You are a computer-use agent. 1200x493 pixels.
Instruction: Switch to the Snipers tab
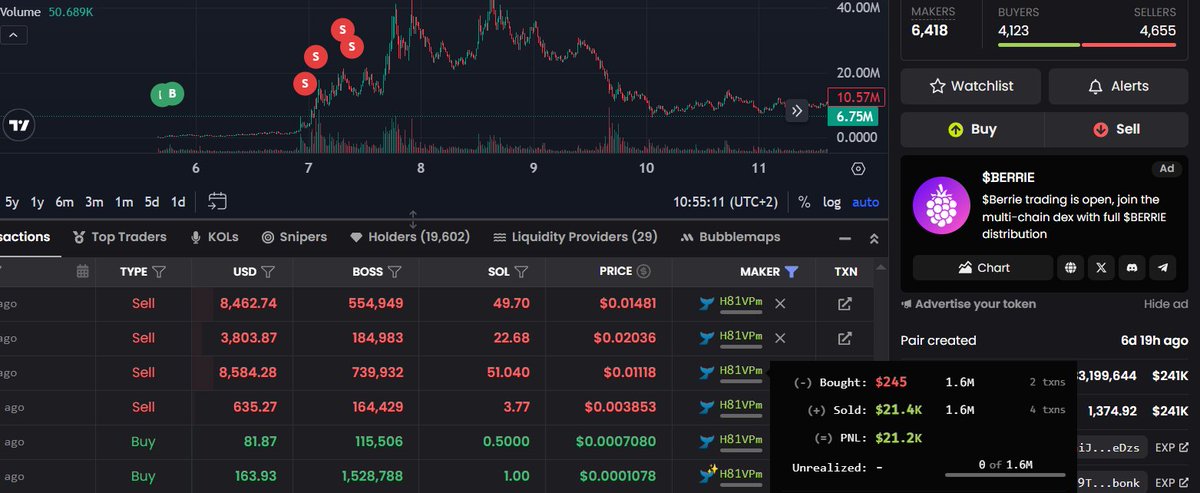[295, 237]
